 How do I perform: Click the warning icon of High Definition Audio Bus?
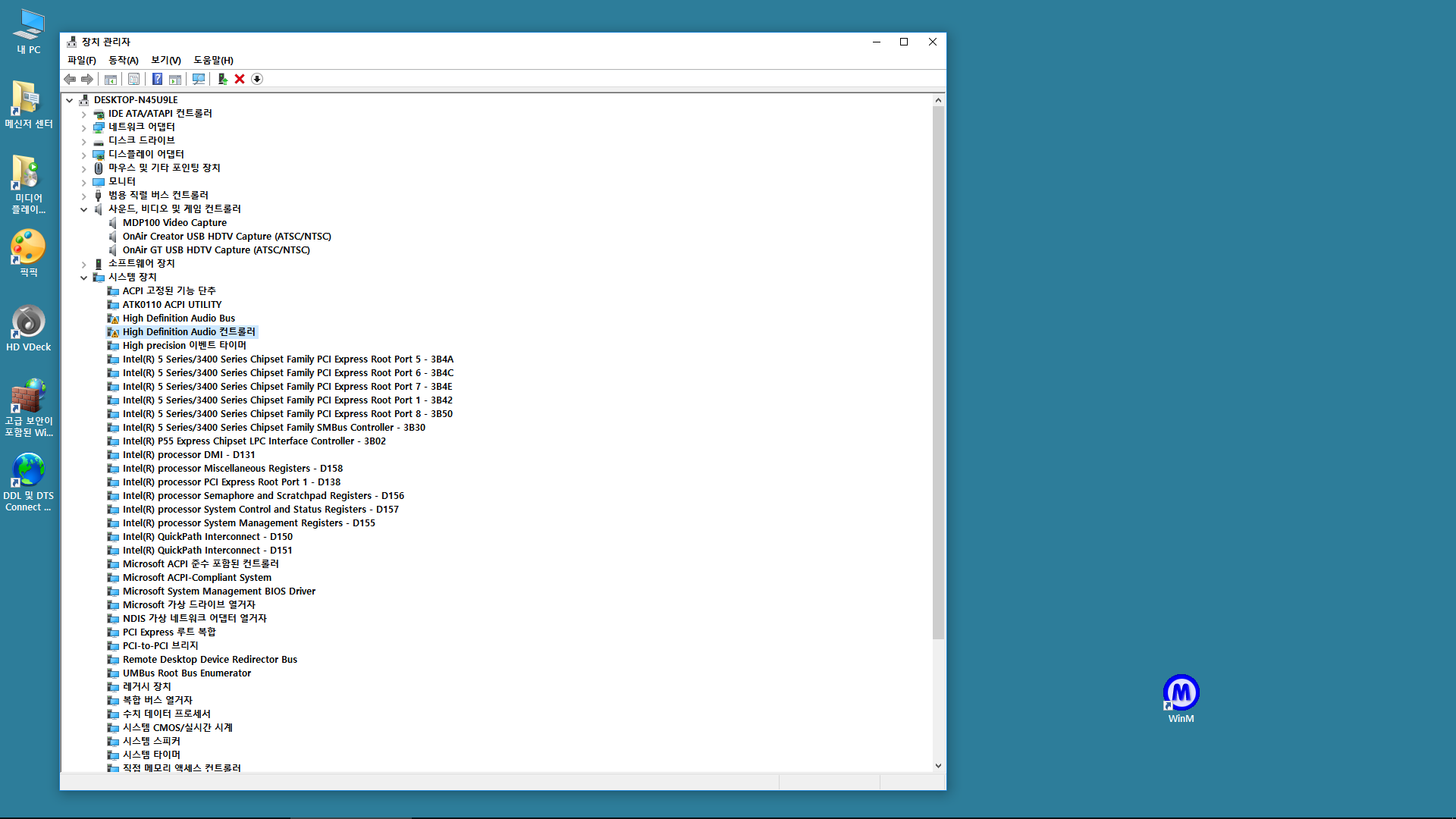click(113, 318)
